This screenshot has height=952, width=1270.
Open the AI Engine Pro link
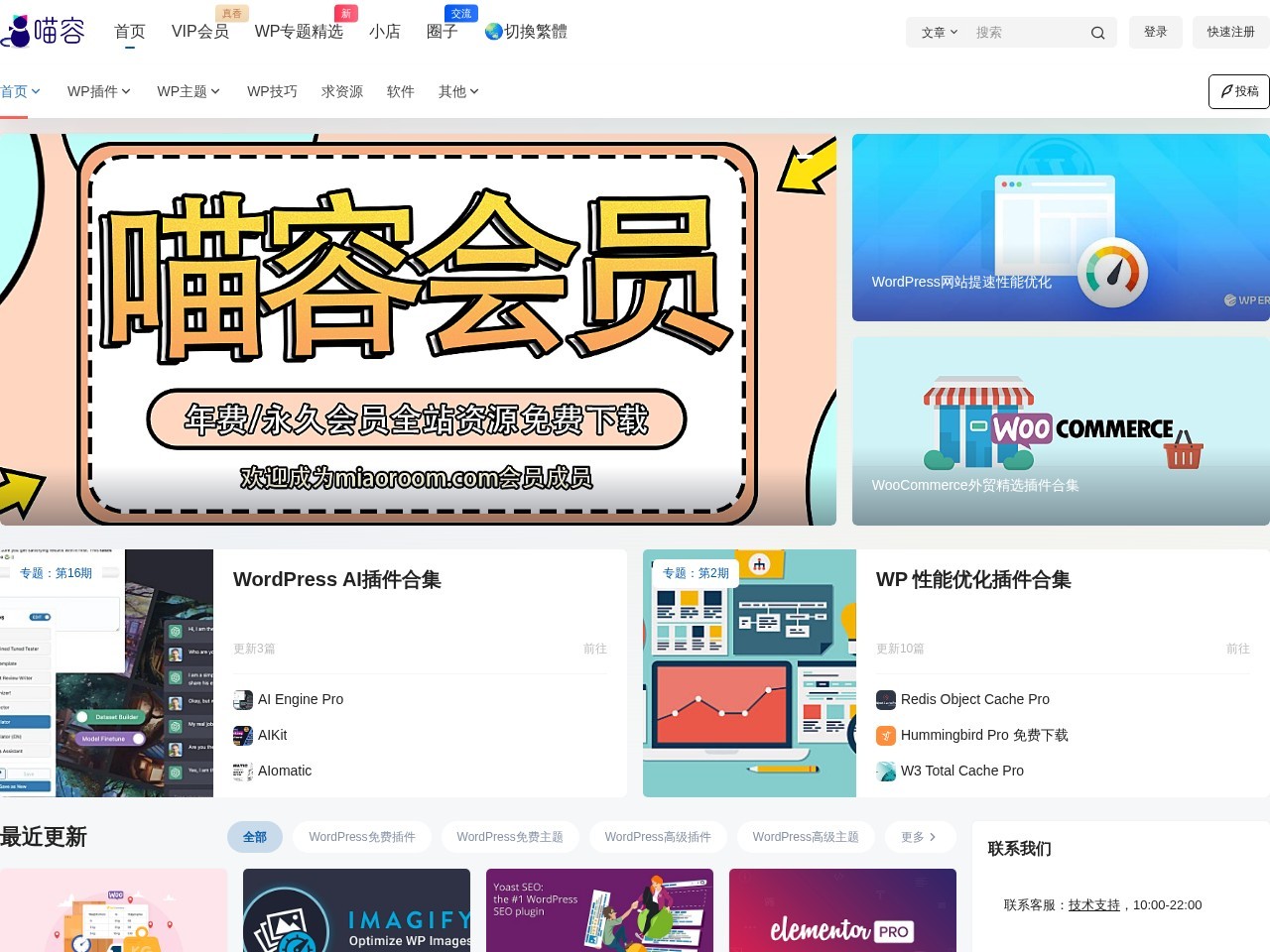point(301,700)
